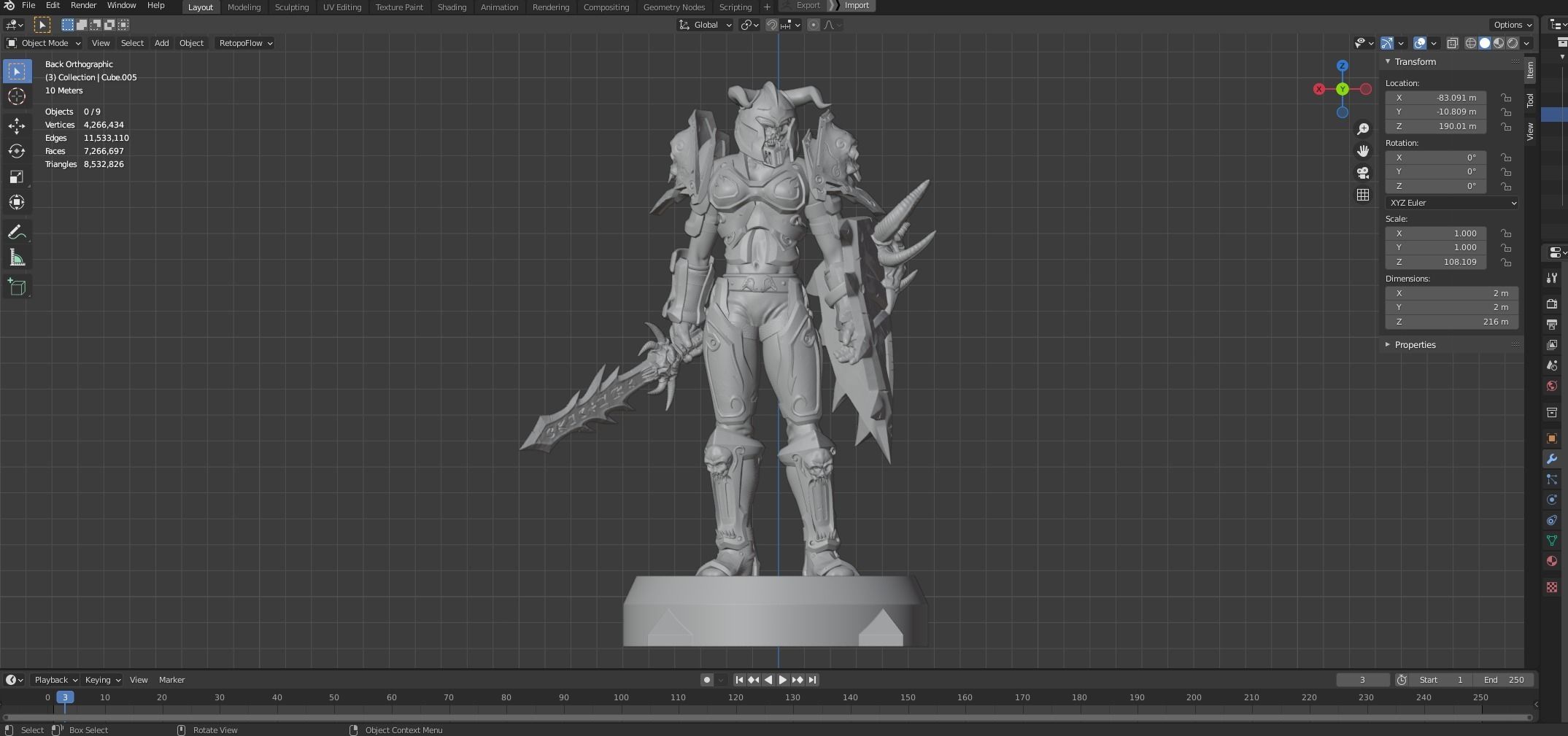Image resolution: width=1568 pixels, height=736 pixels.
Task: Click the red X axis on navigation gizmo
Action: 1319,89
